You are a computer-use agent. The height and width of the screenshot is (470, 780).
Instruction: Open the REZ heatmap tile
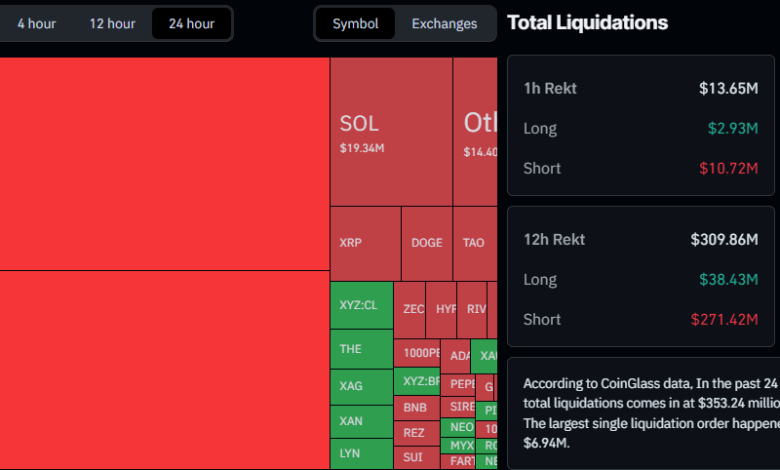point(415,432)
